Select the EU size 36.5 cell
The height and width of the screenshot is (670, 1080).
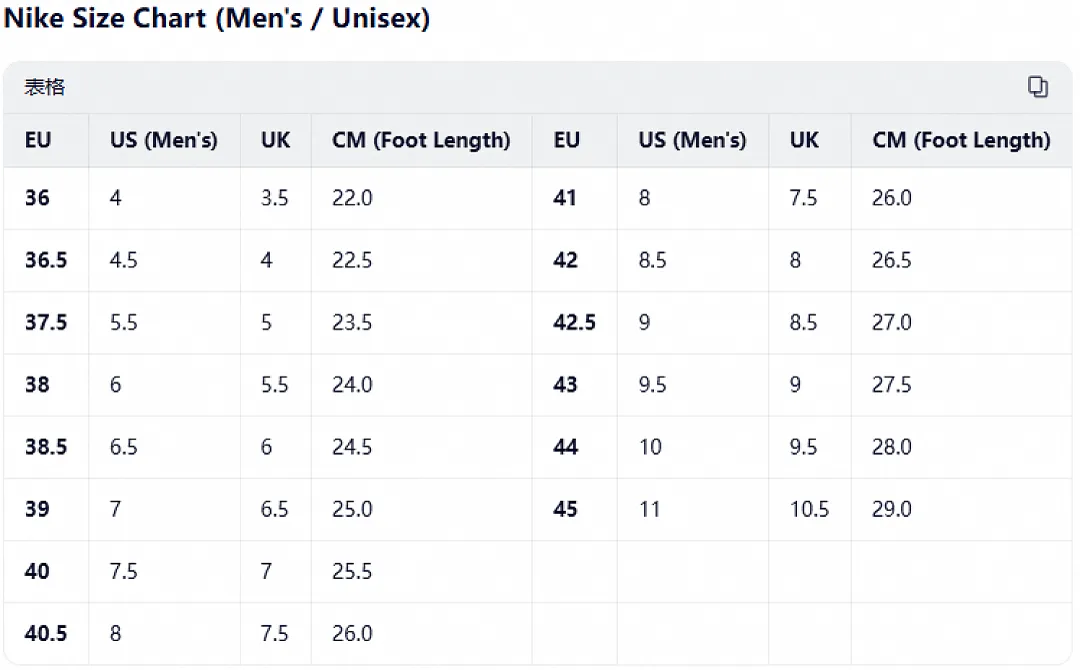[46, 260]
